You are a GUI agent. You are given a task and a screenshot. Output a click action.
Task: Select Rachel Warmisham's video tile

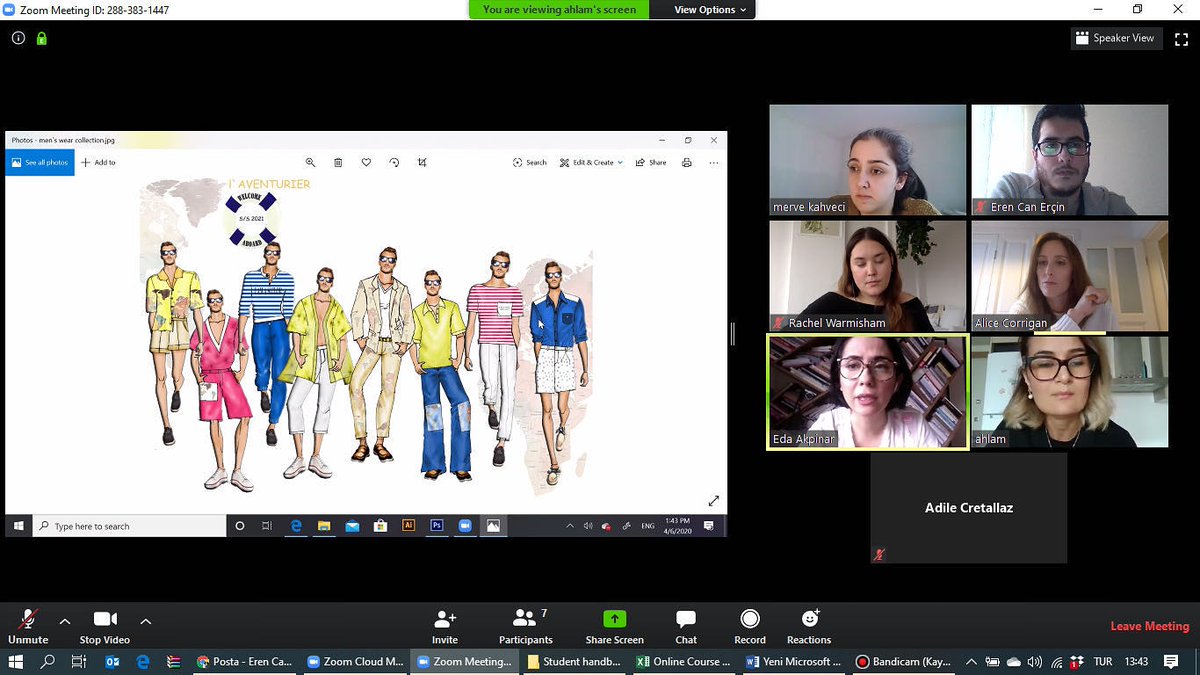pos(868,276)
